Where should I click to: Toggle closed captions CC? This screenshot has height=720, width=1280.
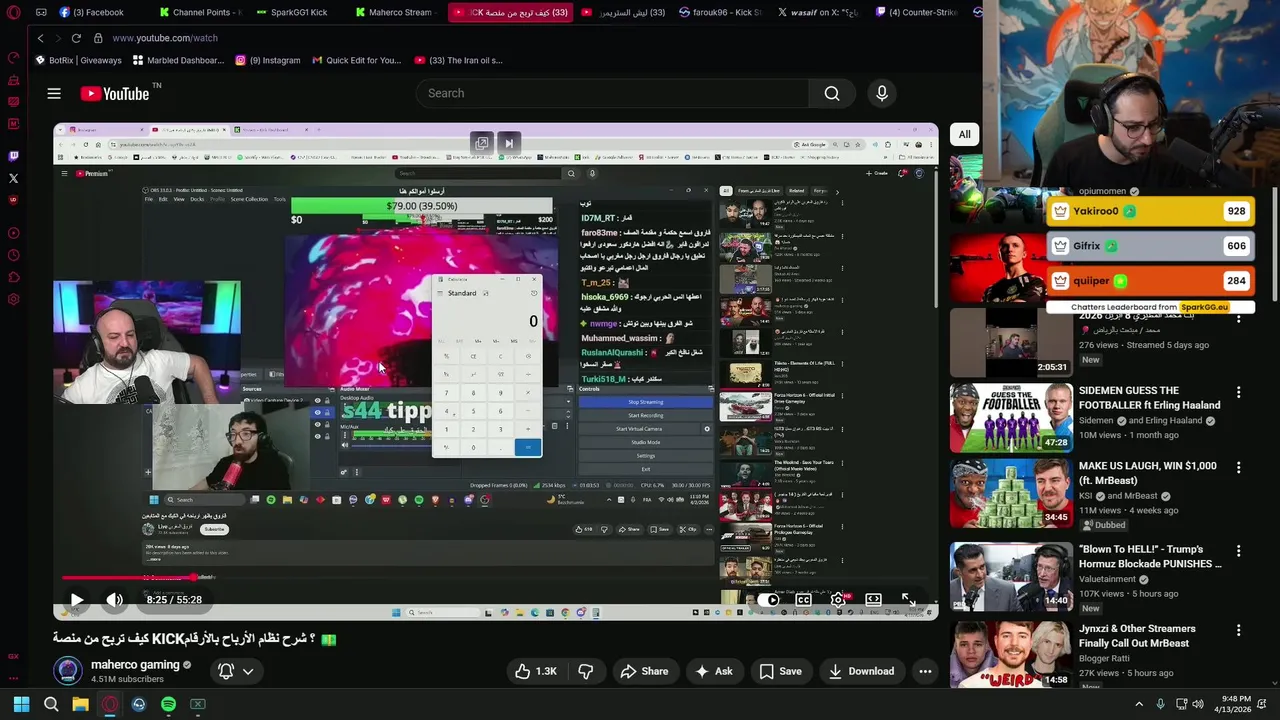[803, 600]
